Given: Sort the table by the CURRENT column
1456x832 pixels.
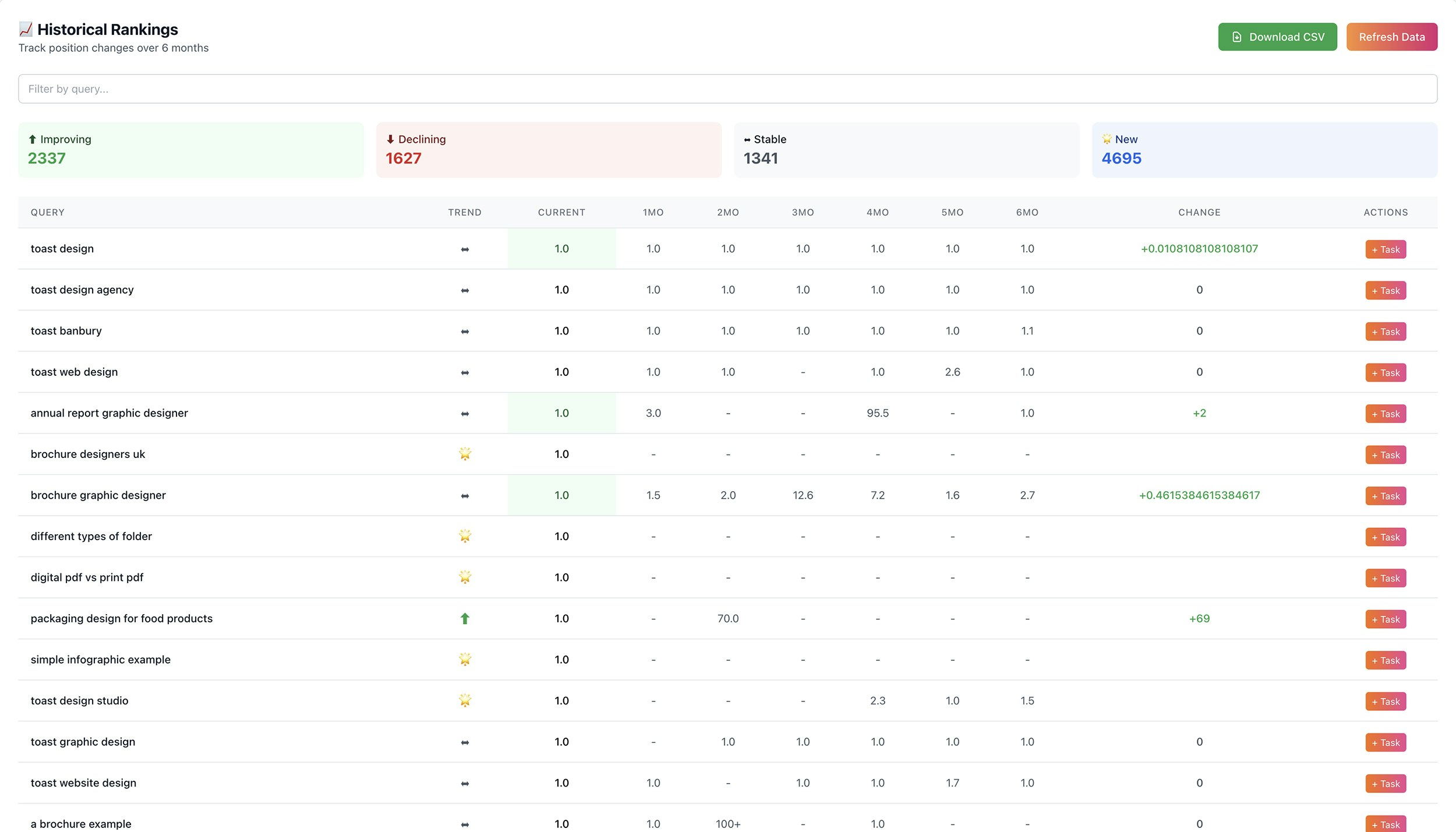Looking at the screenshot, I should [x=561, y=212].
